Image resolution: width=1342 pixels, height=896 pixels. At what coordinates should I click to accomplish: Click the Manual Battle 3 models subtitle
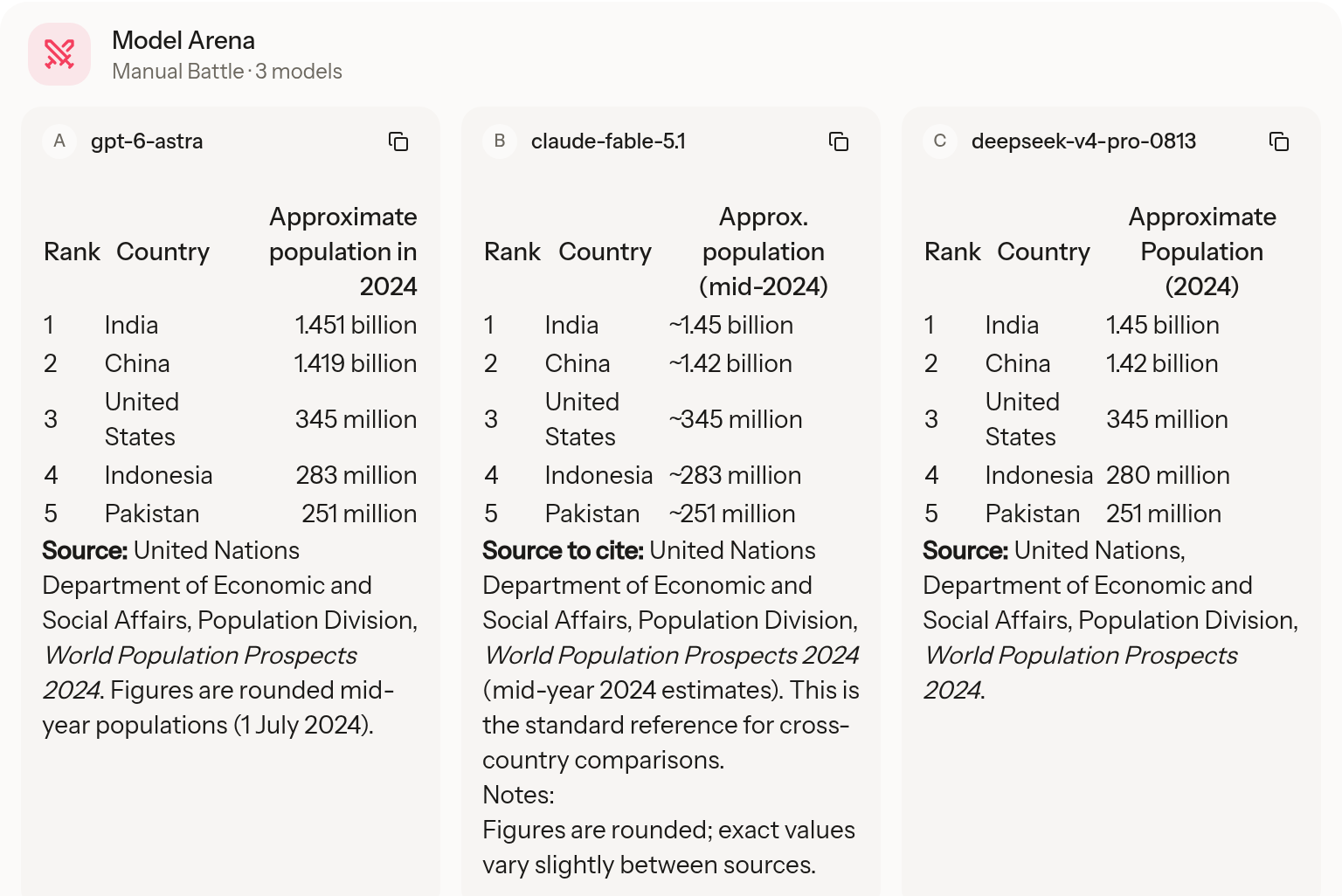coord(227,72)
